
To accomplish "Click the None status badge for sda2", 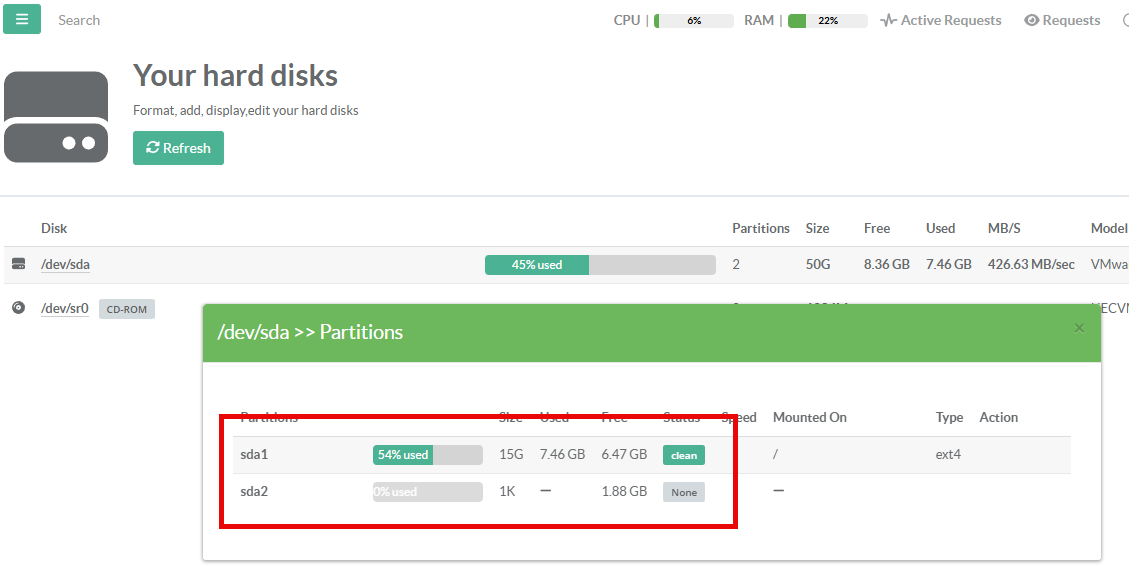I will point(684,492).
